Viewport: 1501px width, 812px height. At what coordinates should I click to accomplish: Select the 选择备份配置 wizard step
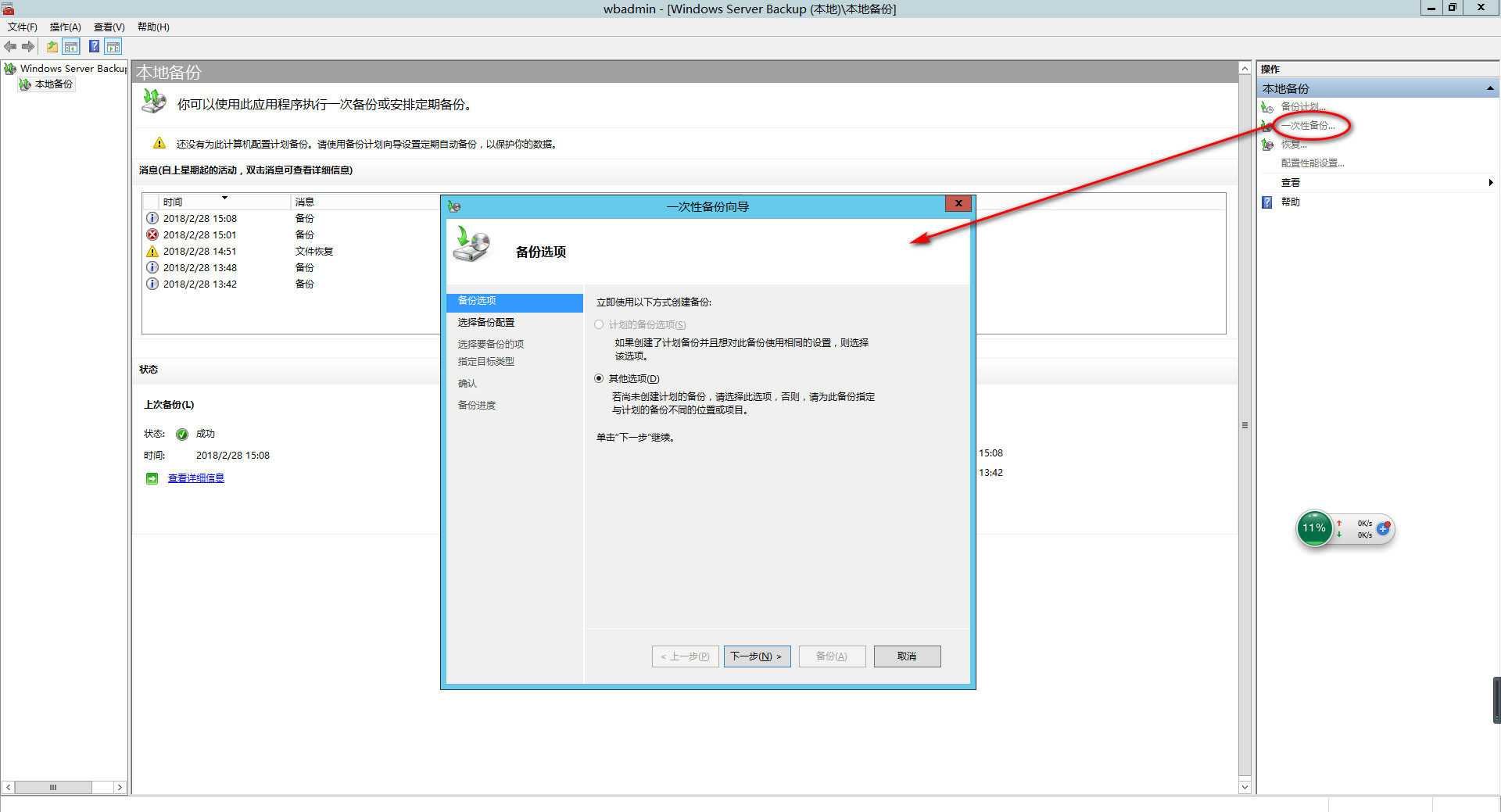pyautogui.click(x=486, y=322)
